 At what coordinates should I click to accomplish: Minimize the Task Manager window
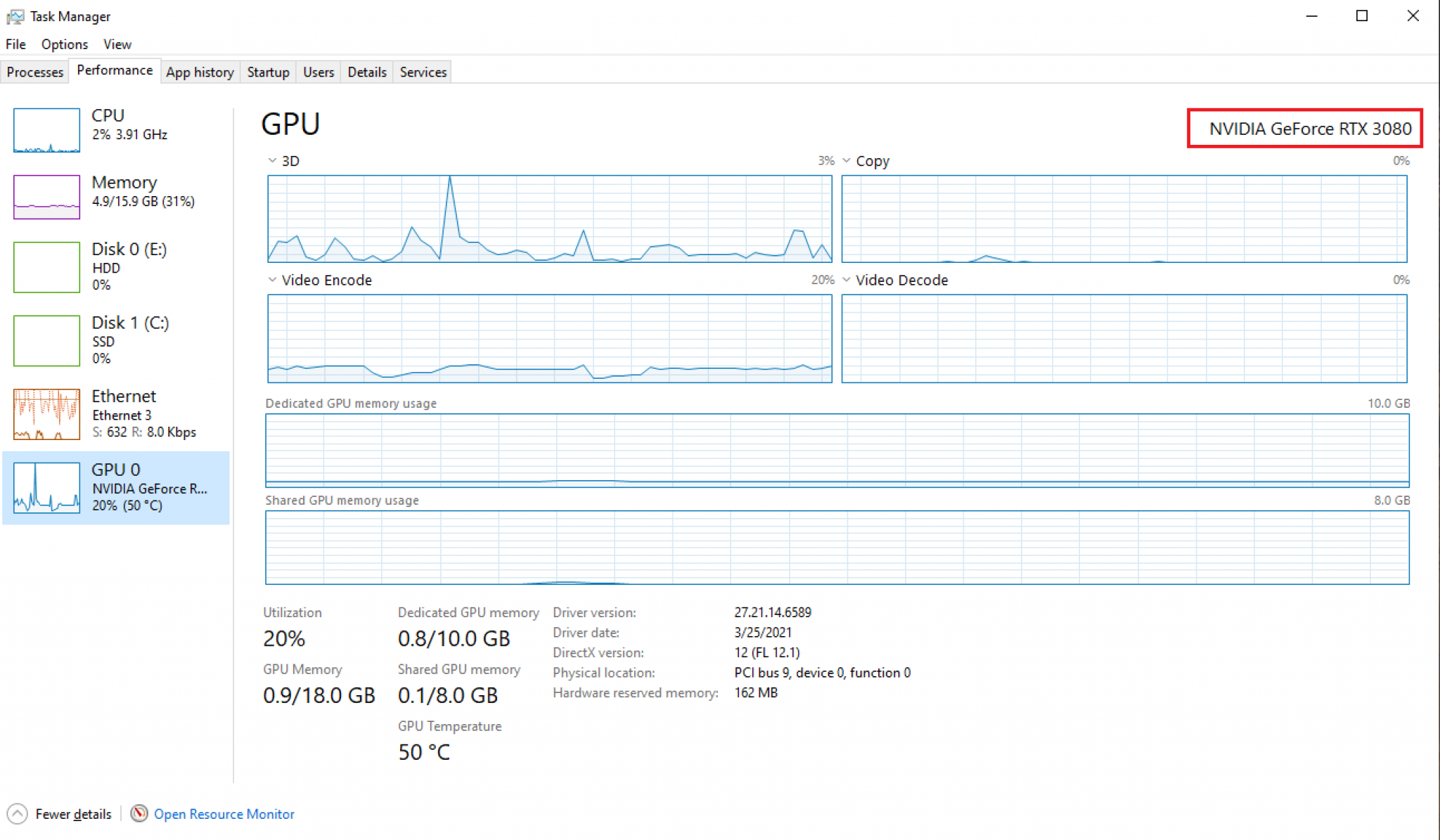[x=1311, y=16]
